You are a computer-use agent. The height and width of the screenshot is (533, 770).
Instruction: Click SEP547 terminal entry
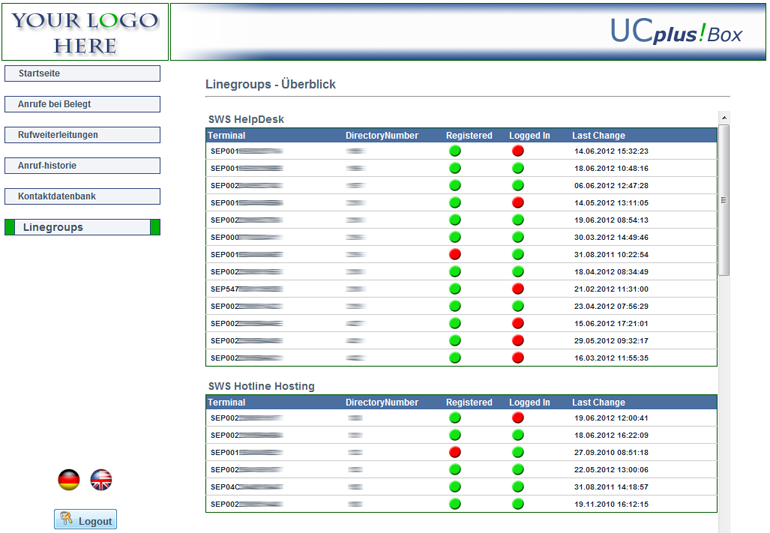click(x=247, y=289)
